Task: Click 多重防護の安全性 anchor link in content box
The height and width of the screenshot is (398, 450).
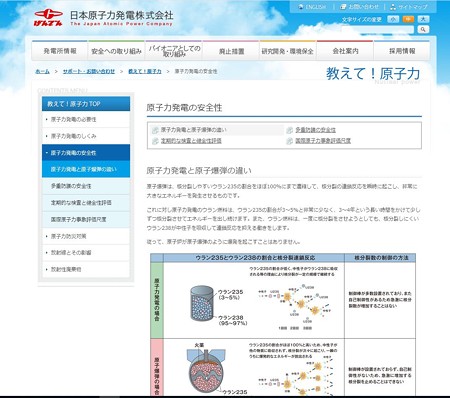Action: coord(315,130)
